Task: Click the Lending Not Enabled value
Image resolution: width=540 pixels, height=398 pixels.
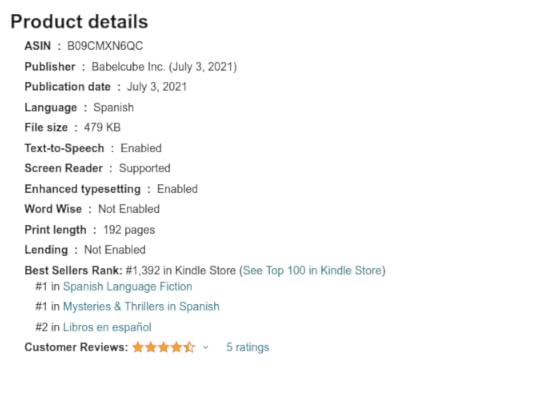Action: [115, 250]
